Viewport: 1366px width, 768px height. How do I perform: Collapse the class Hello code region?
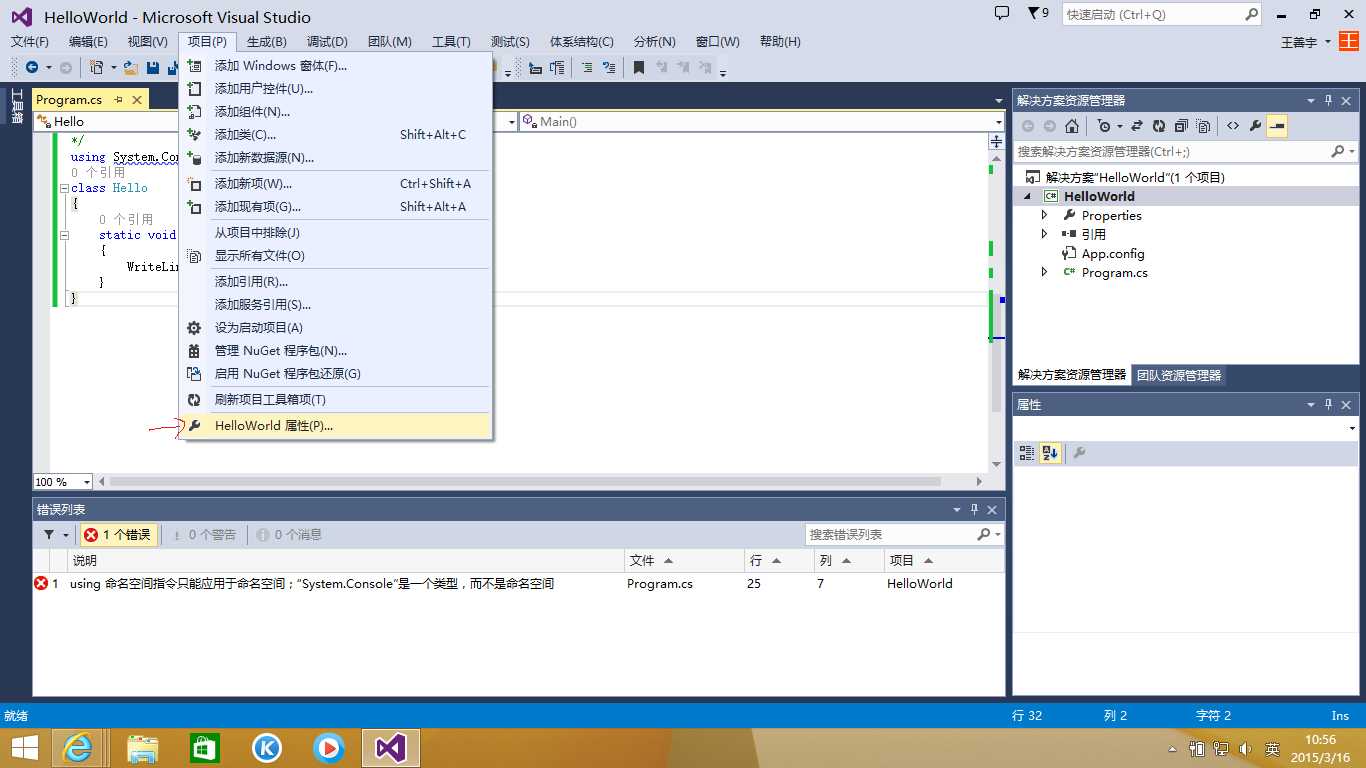[64, 188]
